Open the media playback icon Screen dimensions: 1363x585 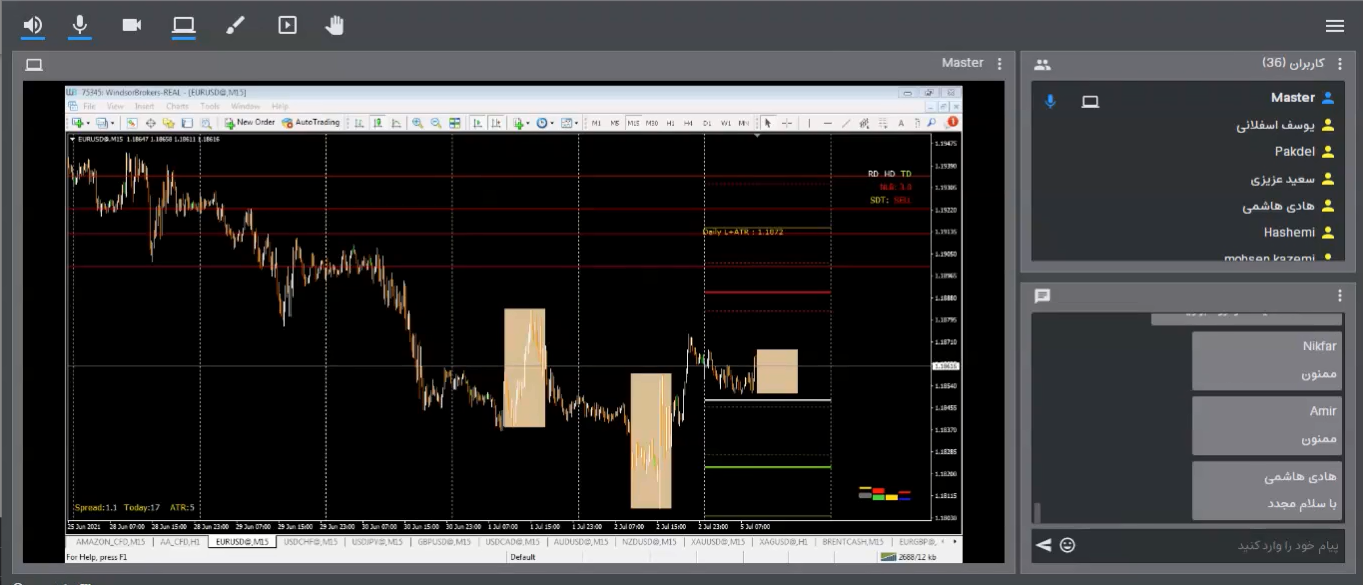287,25
